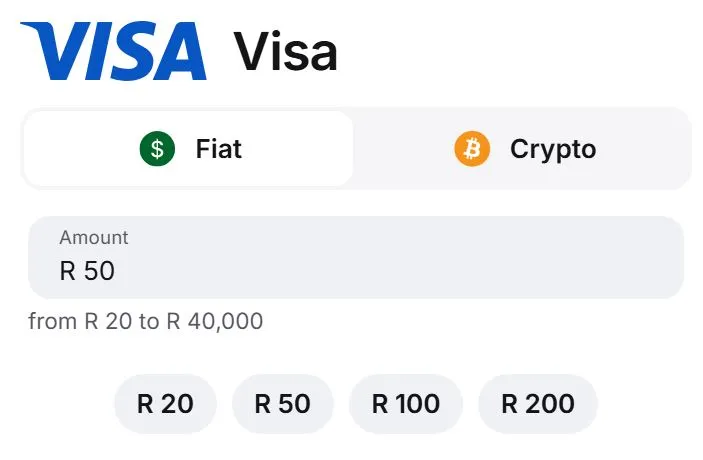The width and height of the screenshot is (703, 460).
Task: Click the 'from R 20 to R 40,000' hint
Action: coord(146,322)
